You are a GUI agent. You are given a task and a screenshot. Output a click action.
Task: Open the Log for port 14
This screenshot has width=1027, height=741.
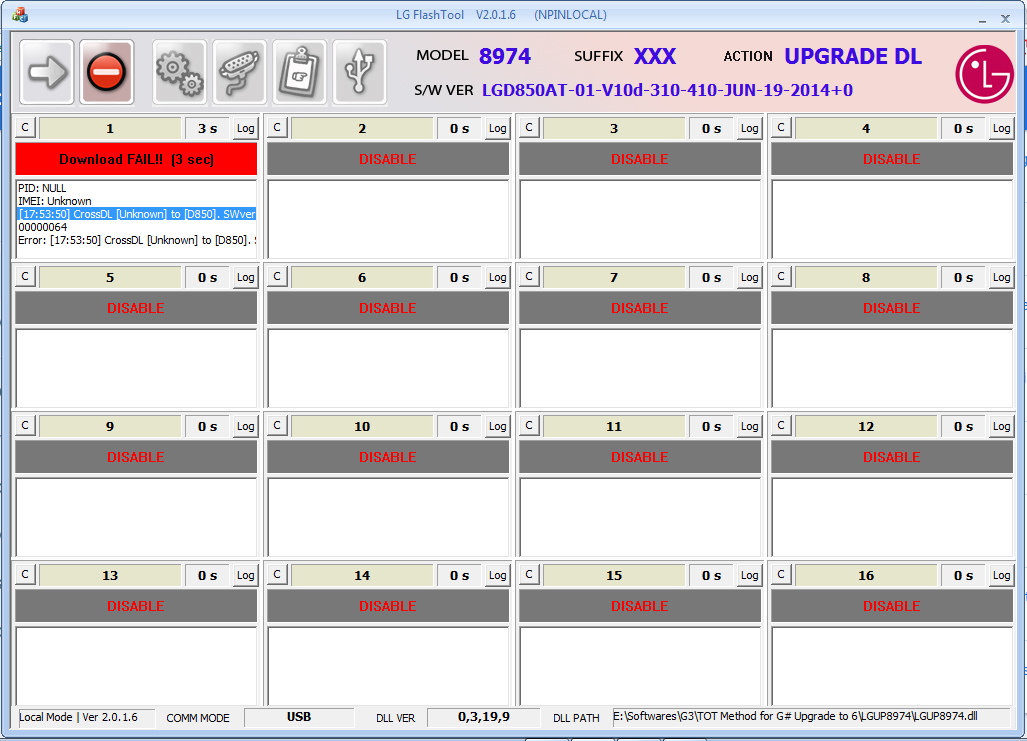coord(498,575)
